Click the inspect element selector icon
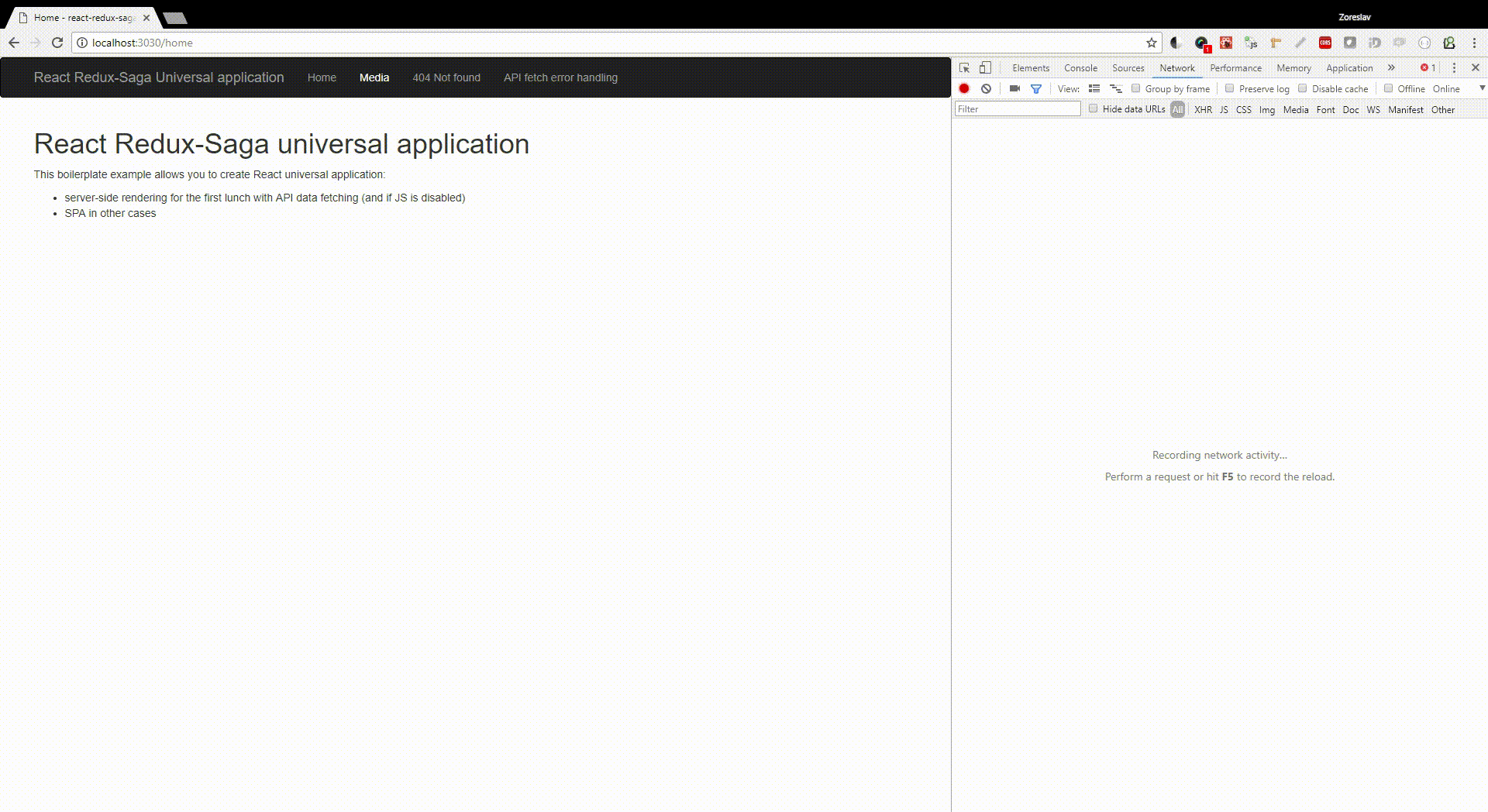 point(964,68)
